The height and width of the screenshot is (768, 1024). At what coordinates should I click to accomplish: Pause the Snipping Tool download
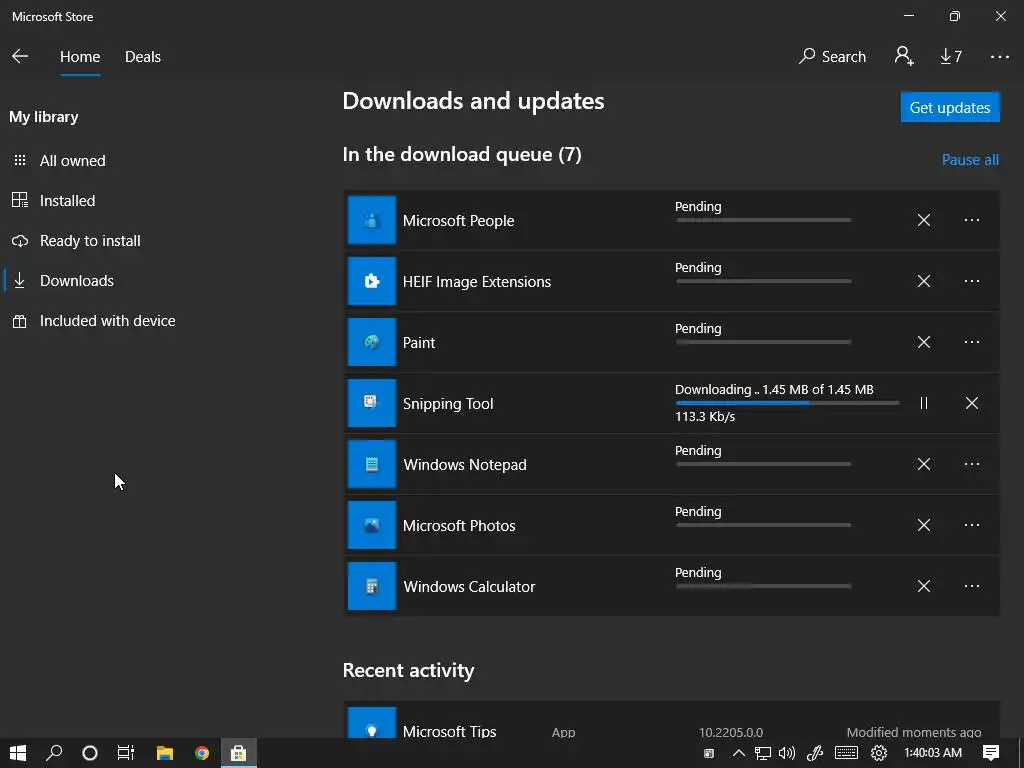pos(923,403)
